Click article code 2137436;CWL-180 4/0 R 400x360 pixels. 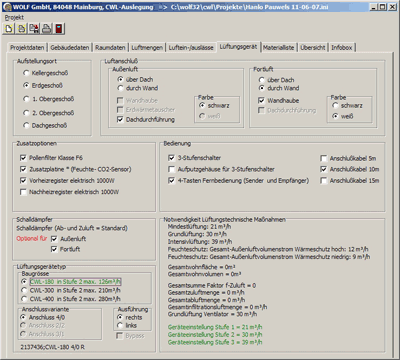tap(53, 347)
